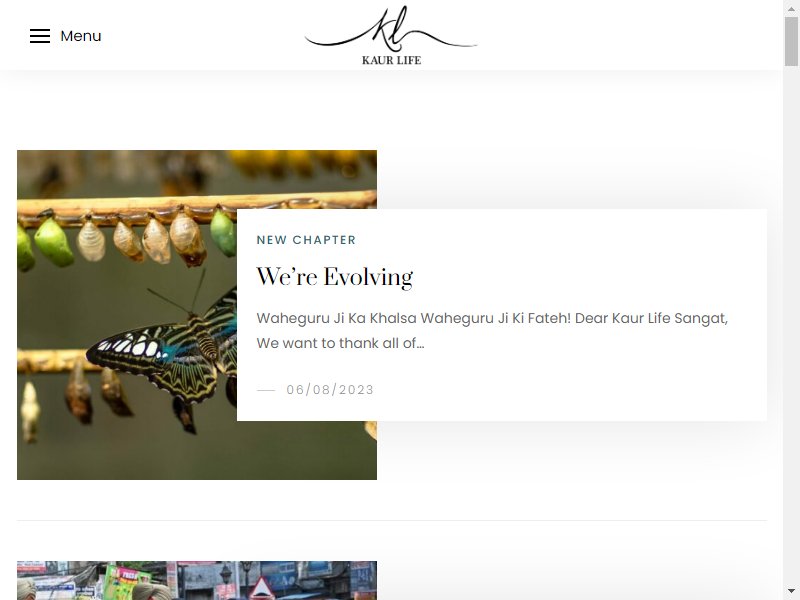Image resolution: width=800 pixels, height=600 pixels.
Task: Click the warning triangle sign in street photo
Action: click(261, 588)
